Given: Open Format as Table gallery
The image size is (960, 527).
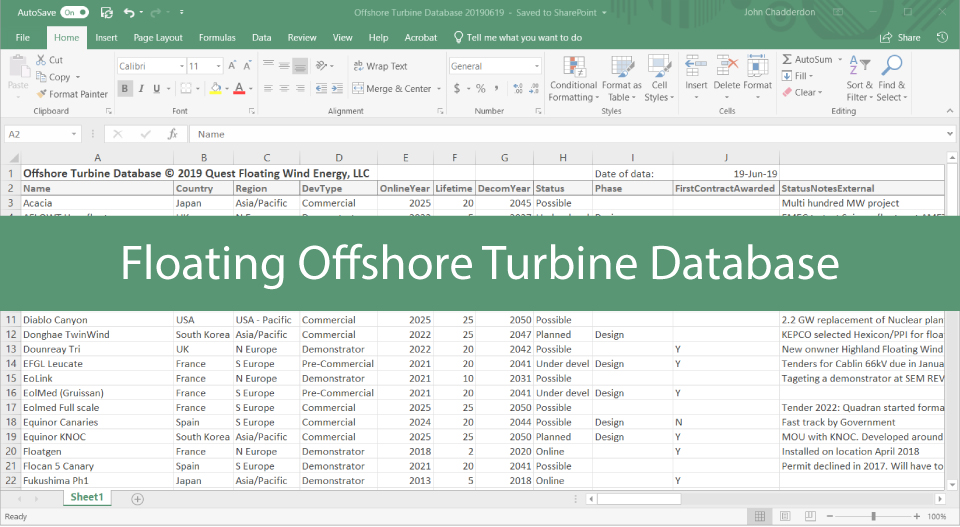Looking at the screenshot, I should (x=621, y=78).
